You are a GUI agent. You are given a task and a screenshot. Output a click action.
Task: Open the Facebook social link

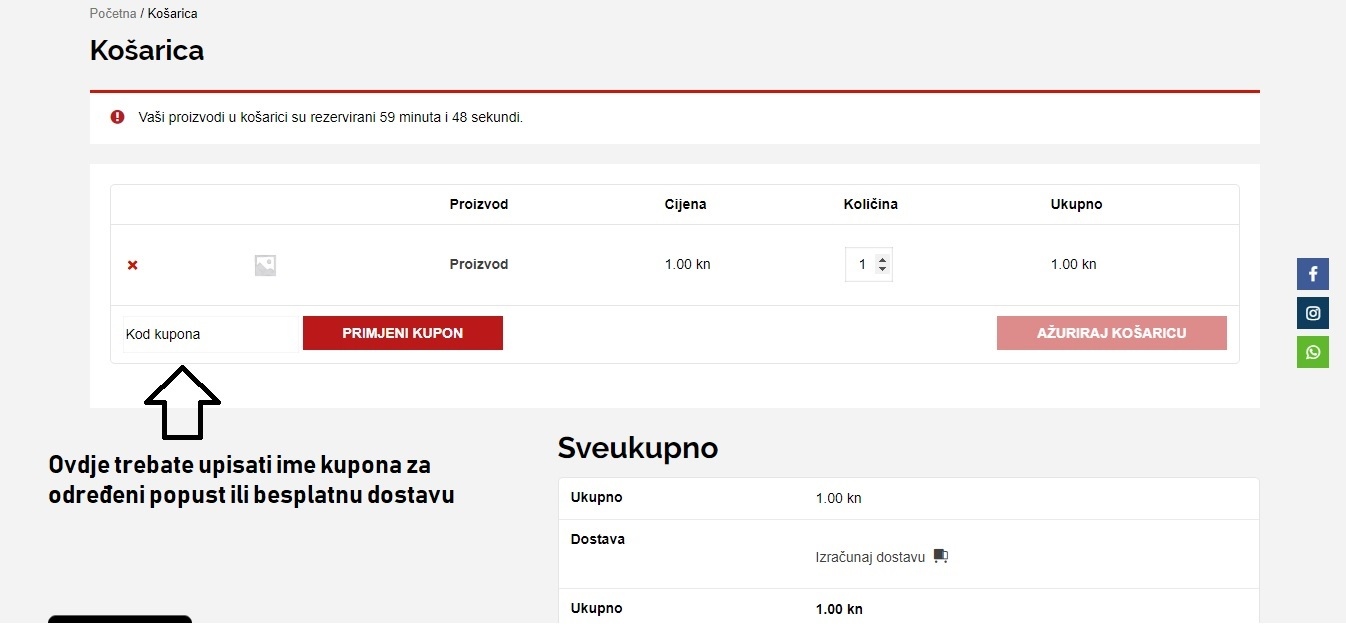[1312, 274]
